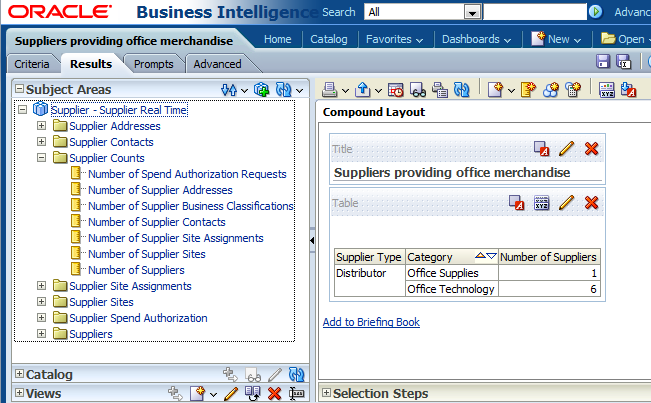Expand the Supplier Spend Authorization folder
Viewport: 651px width, 403px height.
42,318
